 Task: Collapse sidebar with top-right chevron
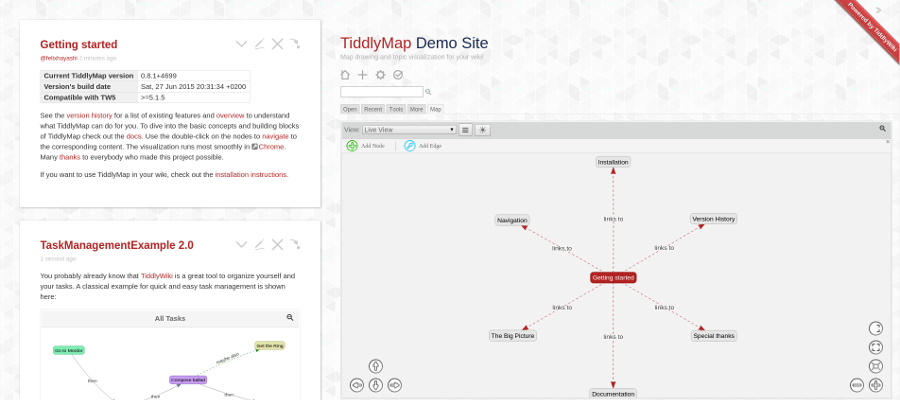pos(878,10)
